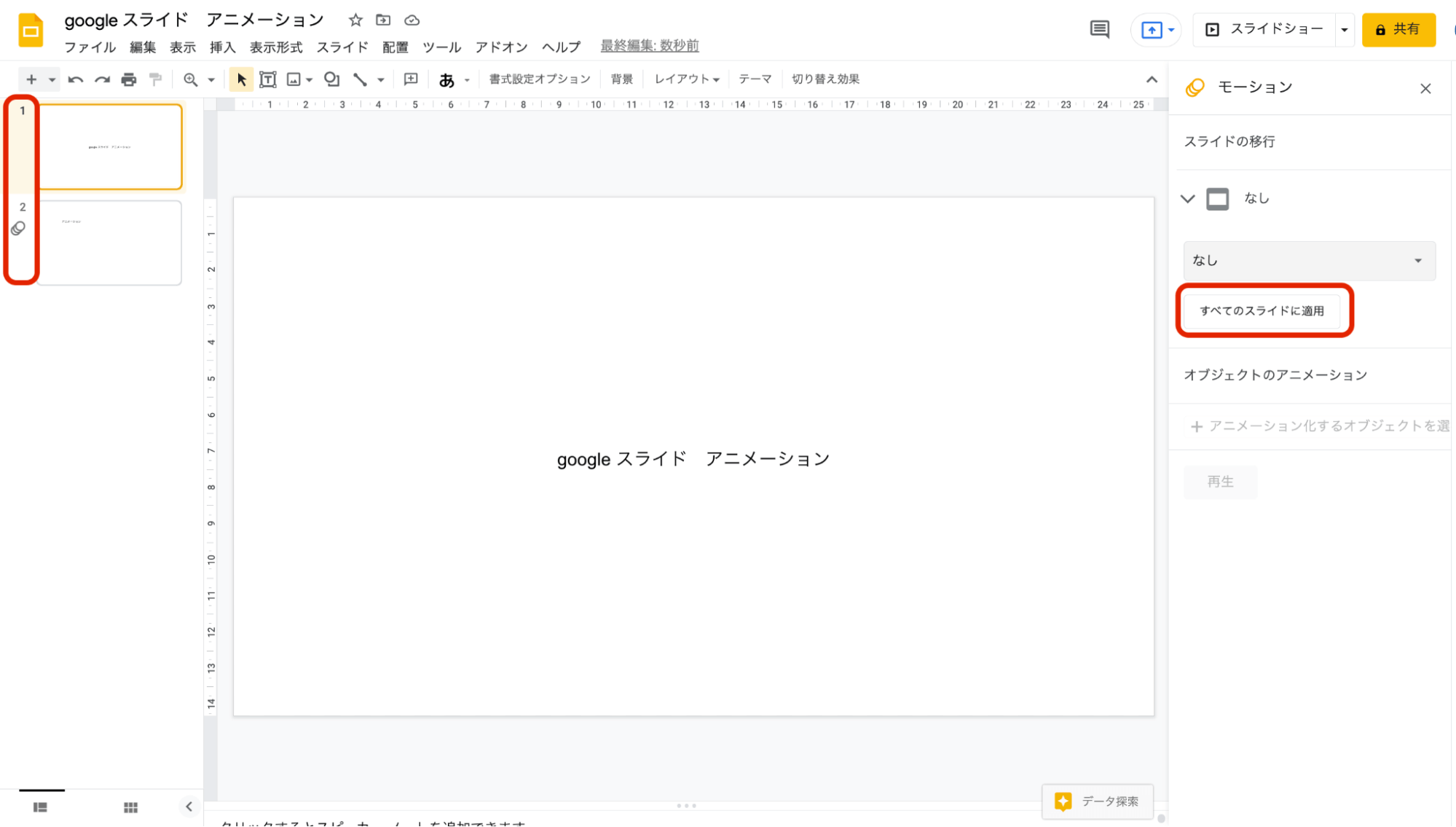Image resolution: width=1456 pixels, height=827 pixels.
Task: Check cloud save status icon
Action: (412, 20)
